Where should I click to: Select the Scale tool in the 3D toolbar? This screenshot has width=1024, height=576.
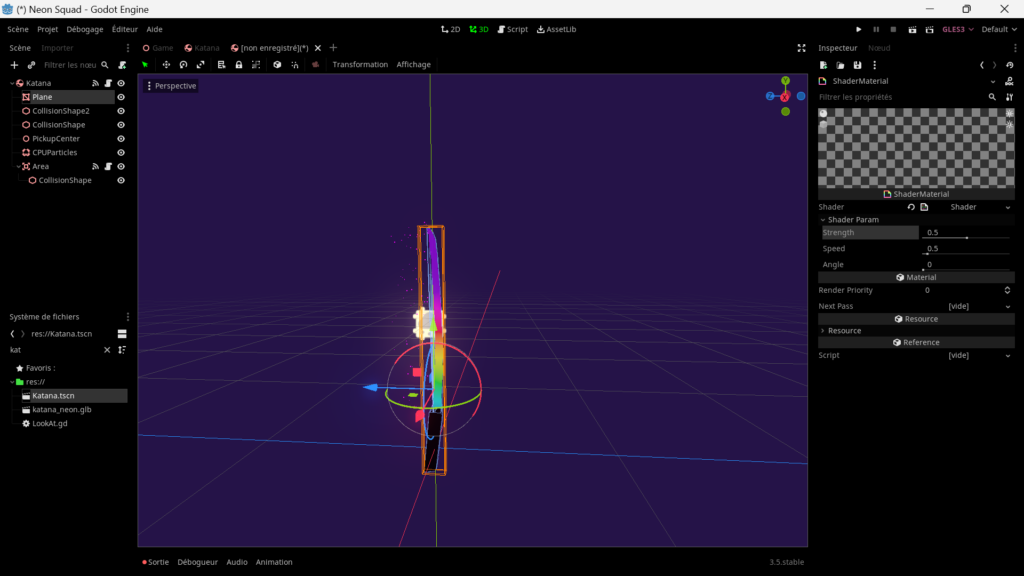tap(201, 64)
